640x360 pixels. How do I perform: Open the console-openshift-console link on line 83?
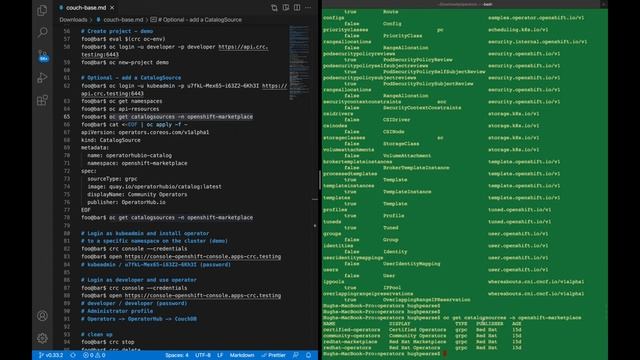click(203, 257)
